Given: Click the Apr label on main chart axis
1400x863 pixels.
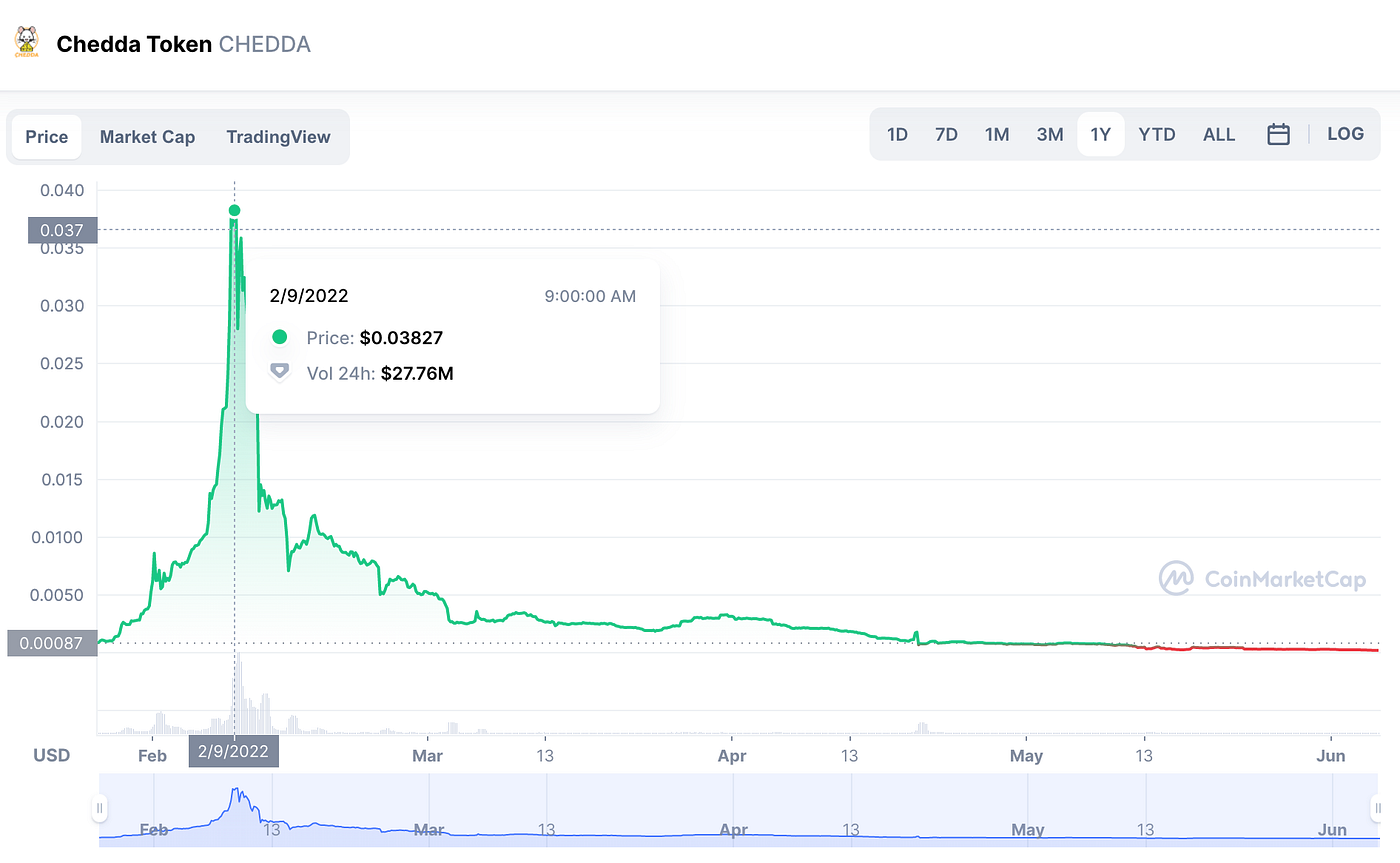Looking at the screenshot, I should (733, 755).
